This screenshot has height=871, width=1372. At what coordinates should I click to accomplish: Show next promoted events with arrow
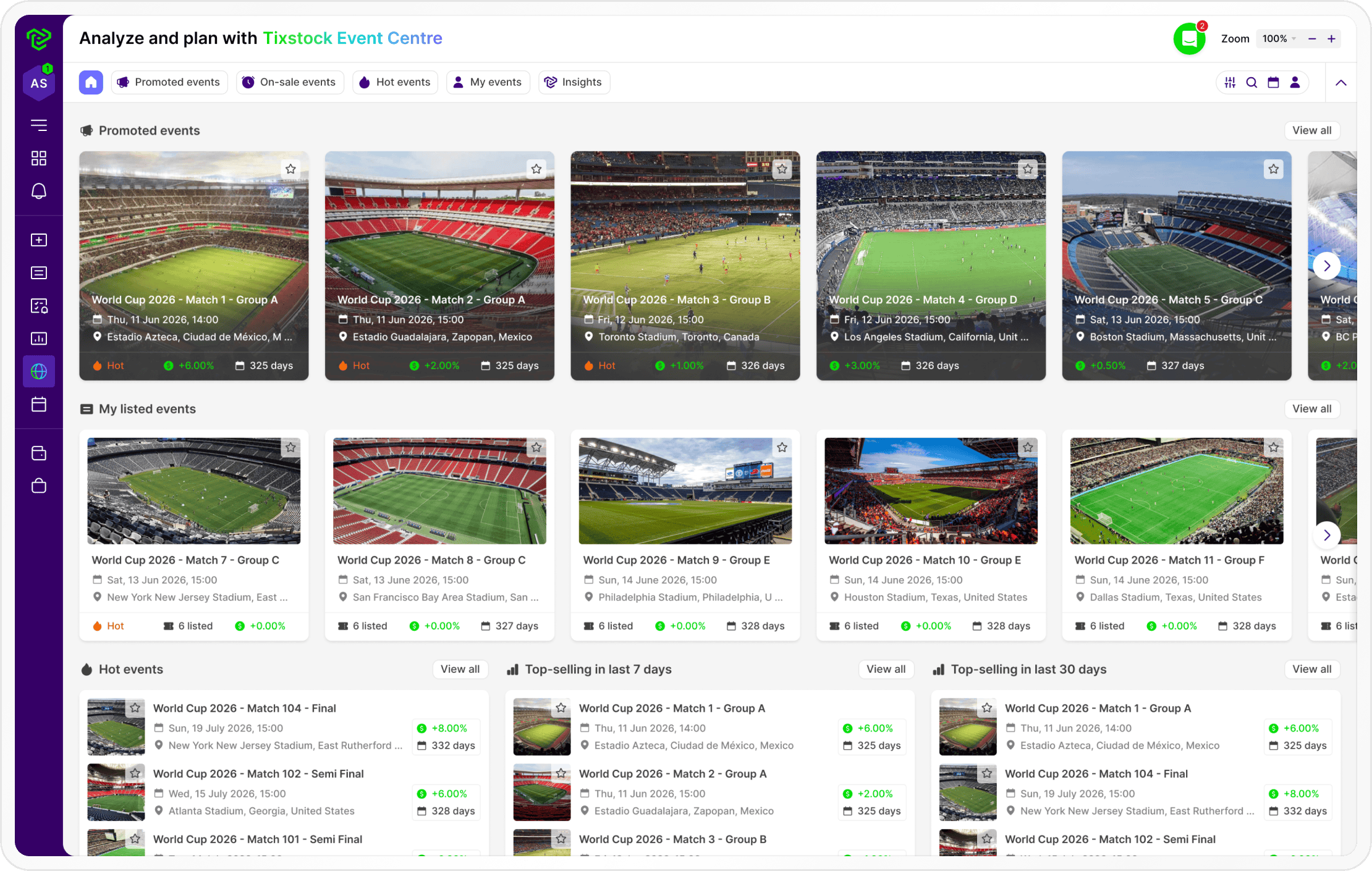coord(1326,266)
